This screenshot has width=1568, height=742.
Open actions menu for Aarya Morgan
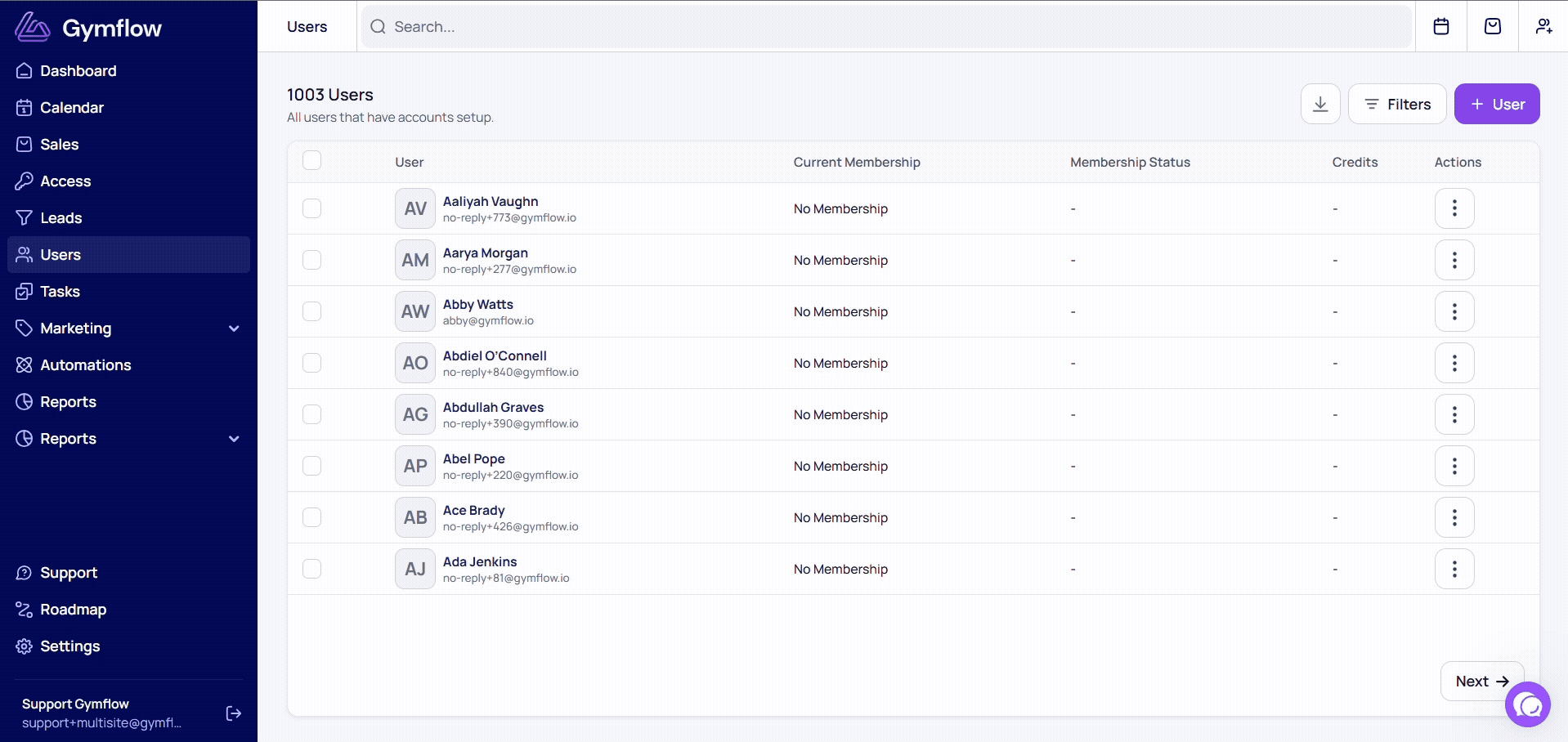click(1454, 260)
